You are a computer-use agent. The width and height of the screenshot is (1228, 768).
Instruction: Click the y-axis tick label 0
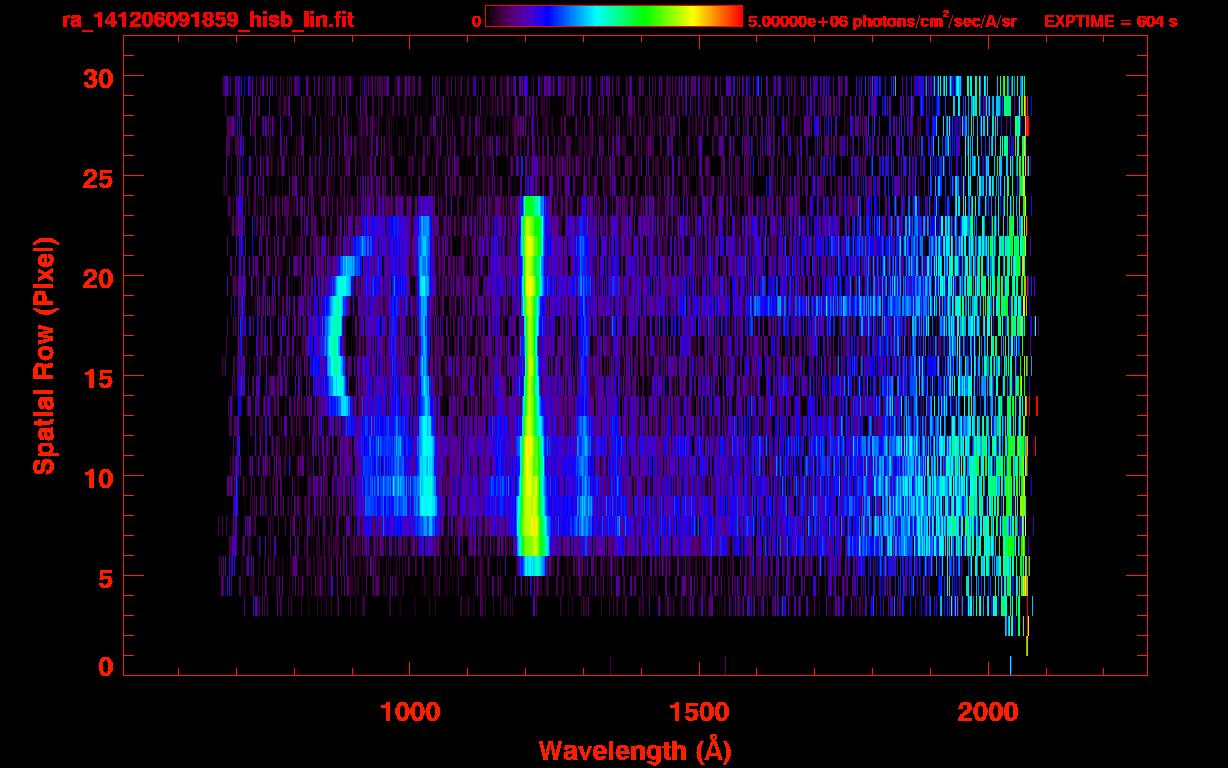[106, 667]
